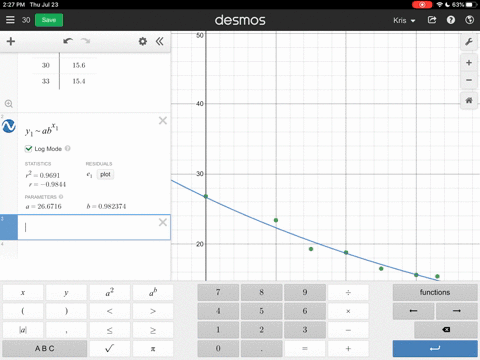The image size is (480, 360).
Task: Open the hamburger menu
Action: [10, 20]
